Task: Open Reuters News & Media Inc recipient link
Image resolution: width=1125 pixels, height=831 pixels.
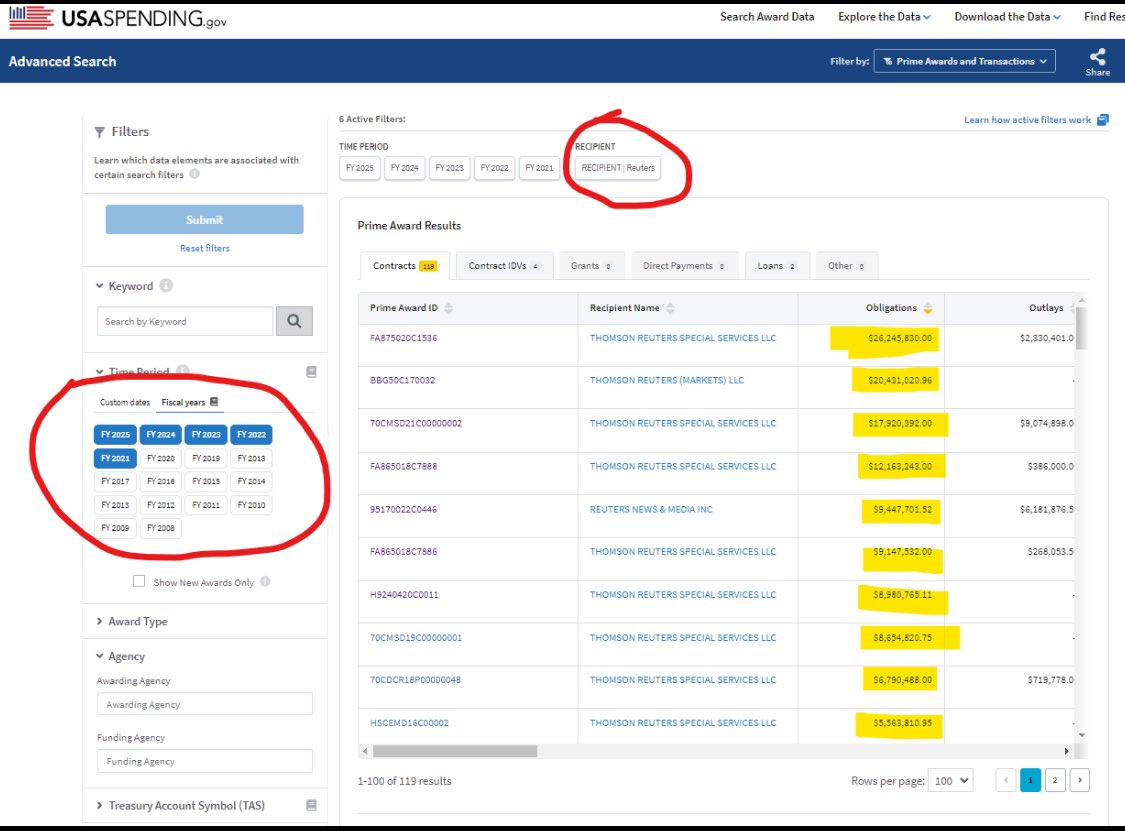Action: point(651,510)
